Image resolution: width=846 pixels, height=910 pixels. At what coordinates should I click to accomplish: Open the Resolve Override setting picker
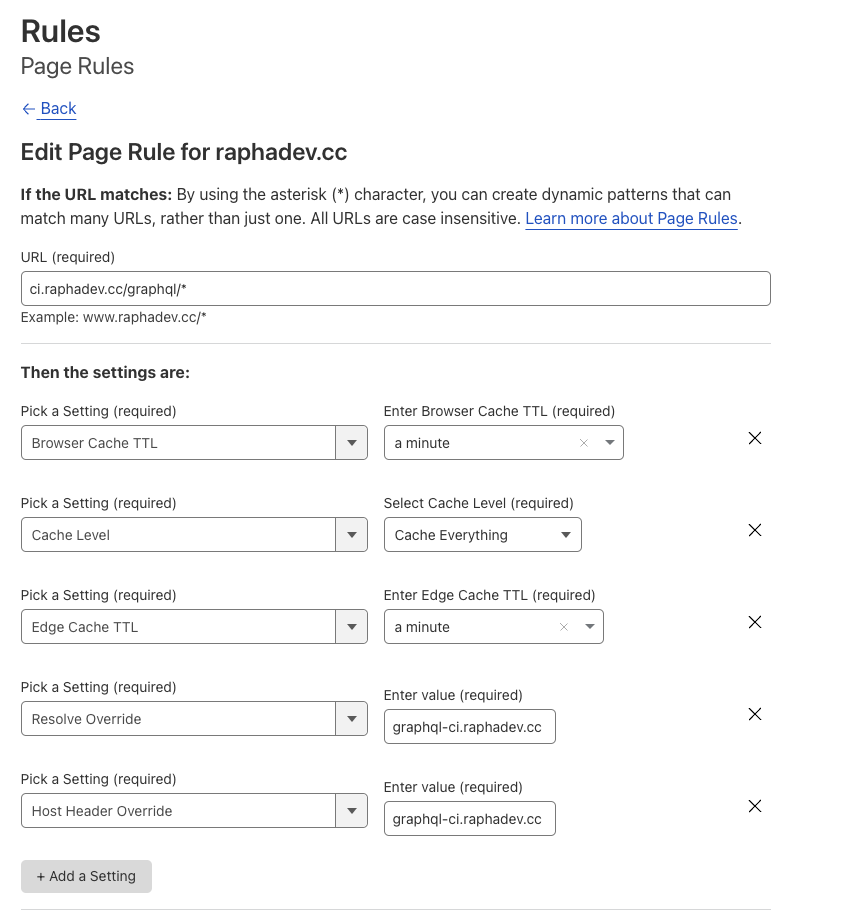[351, 719]
